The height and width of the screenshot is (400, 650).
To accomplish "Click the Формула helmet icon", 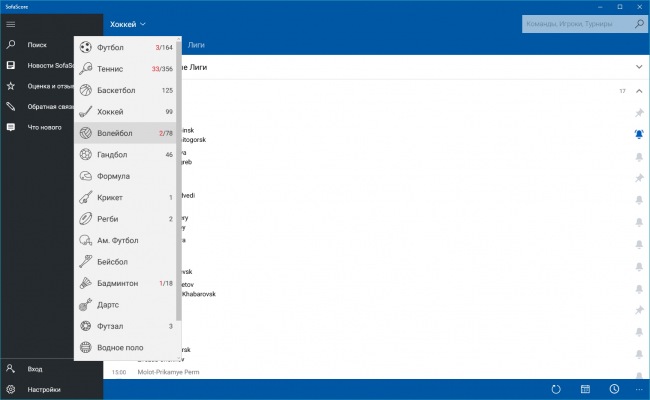I will click(x=85, y=176).
